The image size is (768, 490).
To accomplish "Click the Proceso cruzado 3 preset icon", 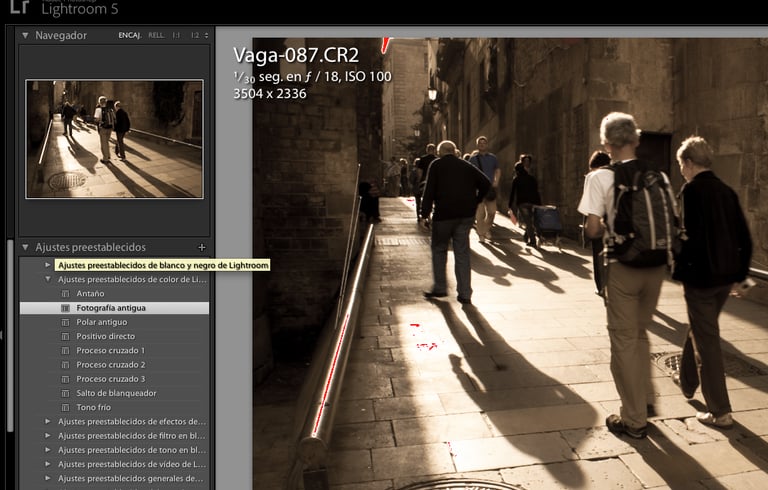I will pyautogui.click(x=65, y=379).
